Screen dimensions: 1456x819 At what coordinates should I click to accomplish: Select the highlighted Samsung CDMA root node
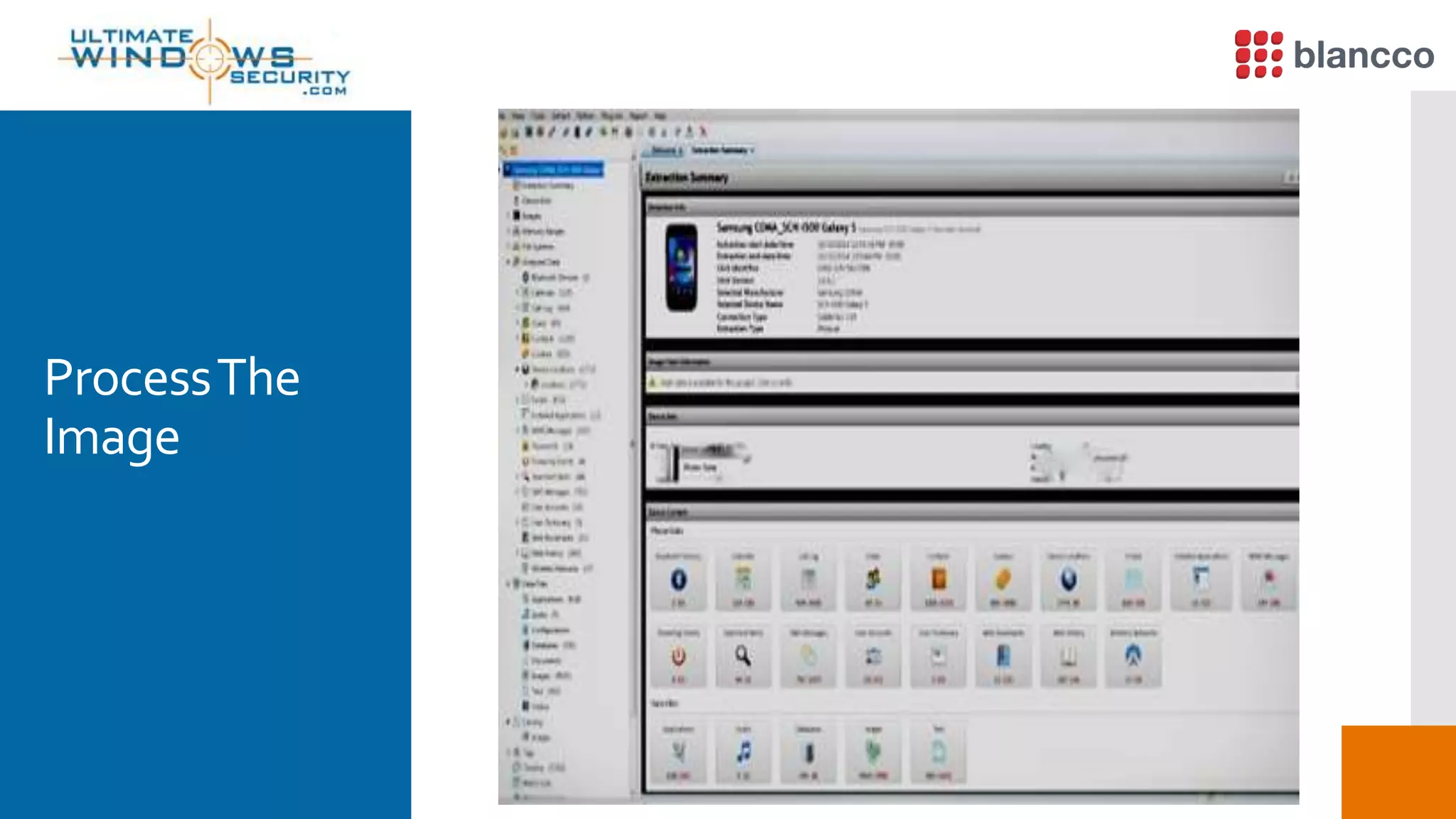point(557,169)
